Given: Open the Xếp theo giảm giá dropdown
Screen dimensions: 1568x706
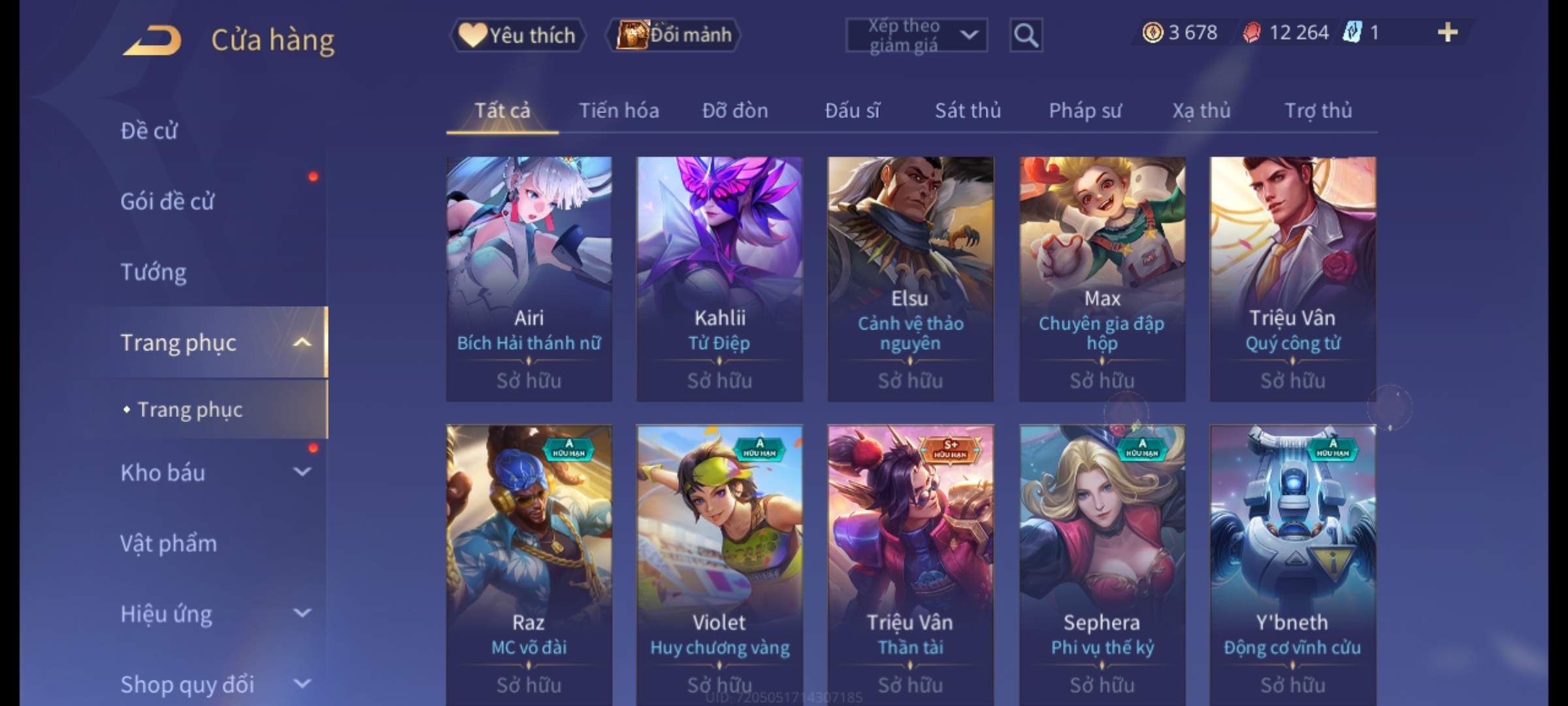Looking at the screenshot, I should 917,35.
